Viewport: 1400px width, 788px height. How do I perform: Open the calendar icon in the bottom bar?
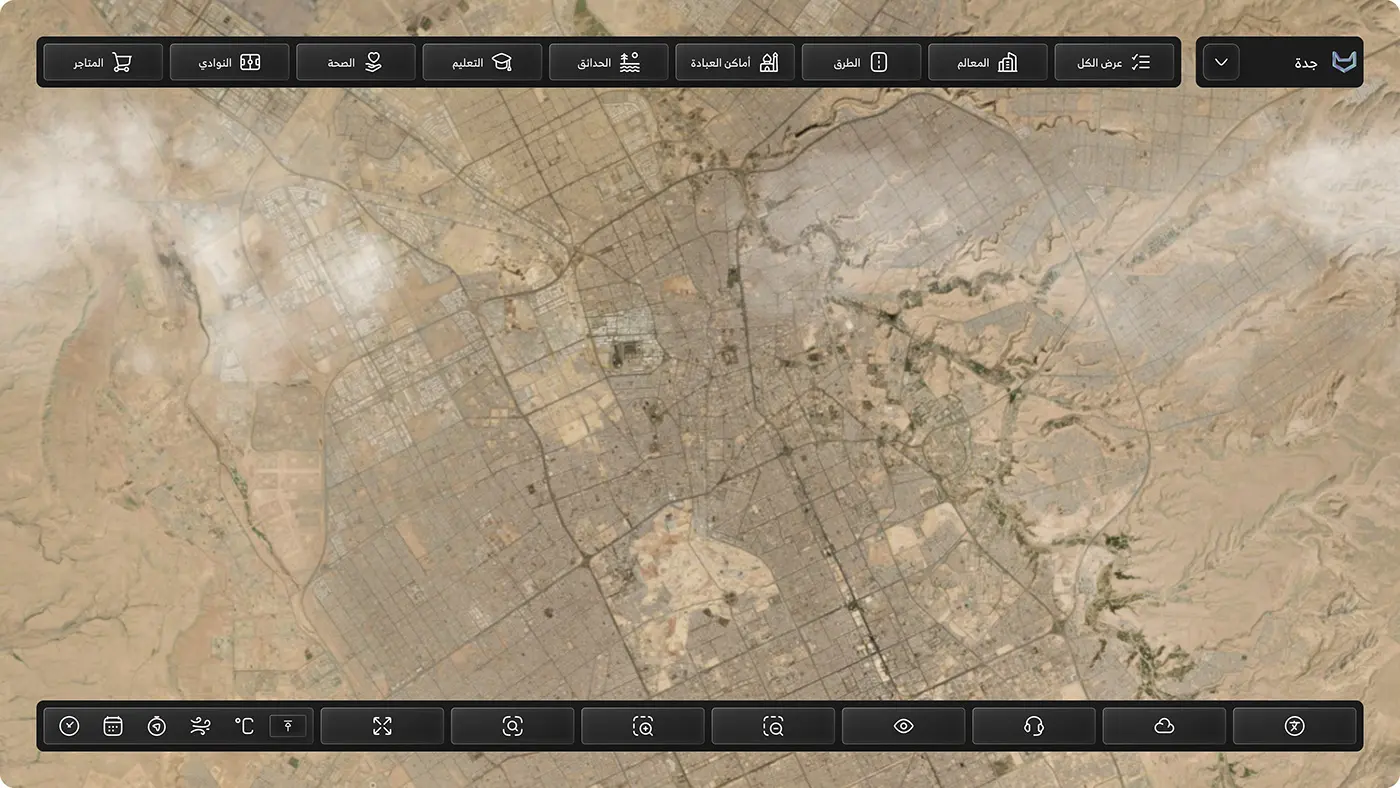[x=113, y=726]
